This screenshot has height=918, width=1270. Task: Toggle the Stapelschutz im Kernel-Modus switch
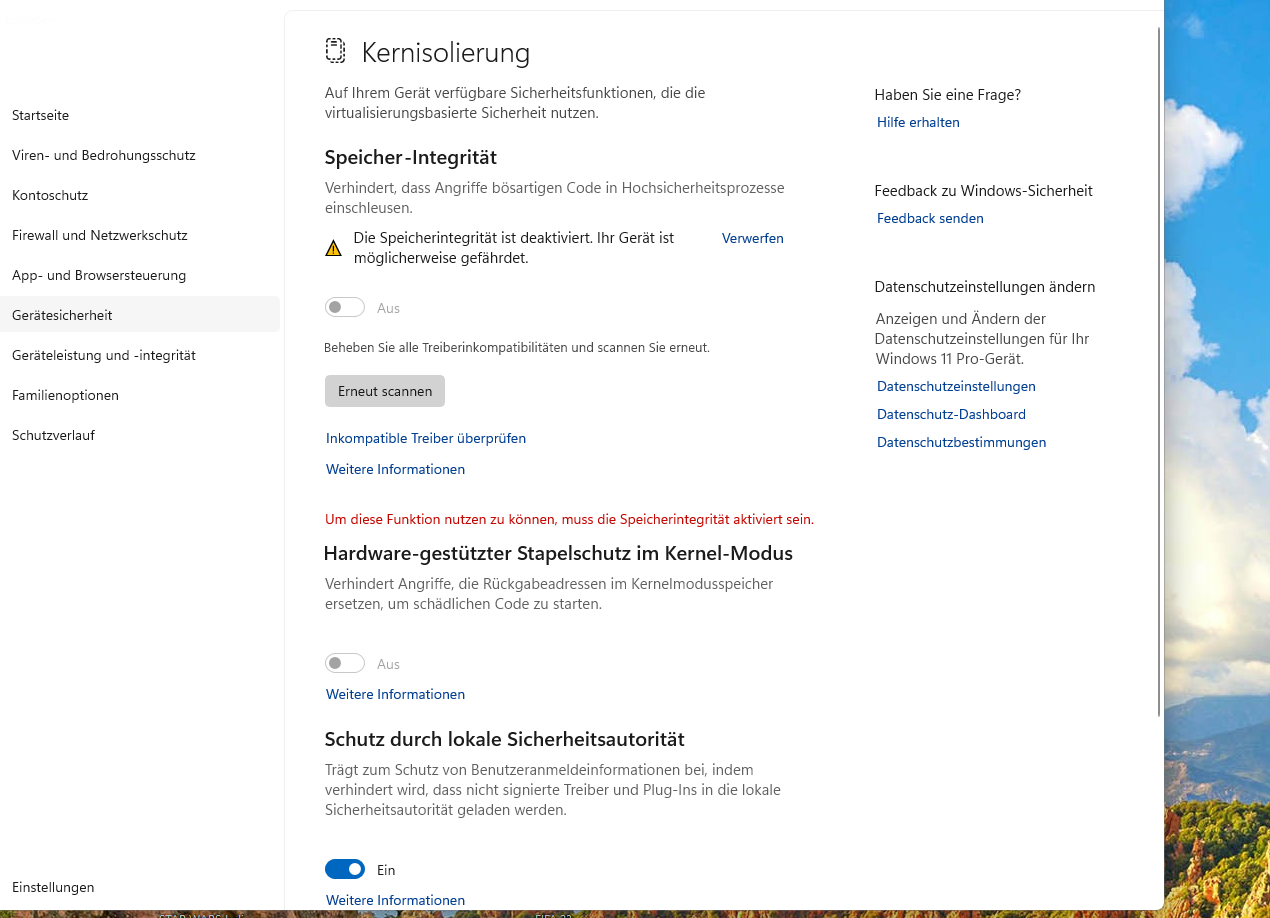(345, 664)
